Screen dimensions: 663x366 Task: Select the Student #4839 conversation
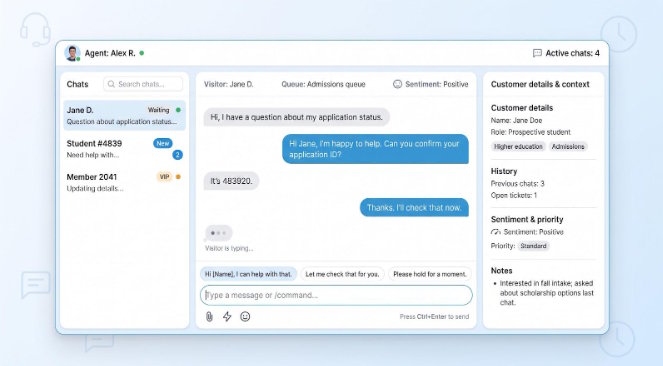tap(124, 149)
